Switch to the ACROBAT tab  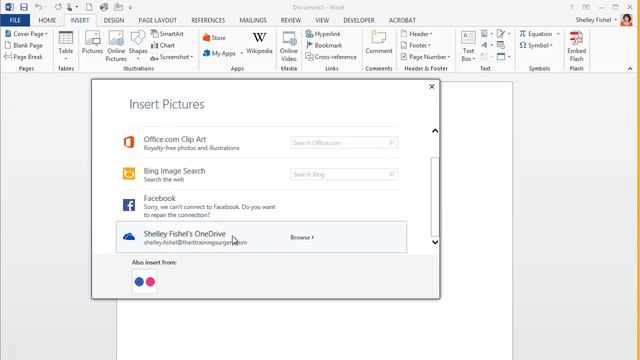click(x=402, y=20)
